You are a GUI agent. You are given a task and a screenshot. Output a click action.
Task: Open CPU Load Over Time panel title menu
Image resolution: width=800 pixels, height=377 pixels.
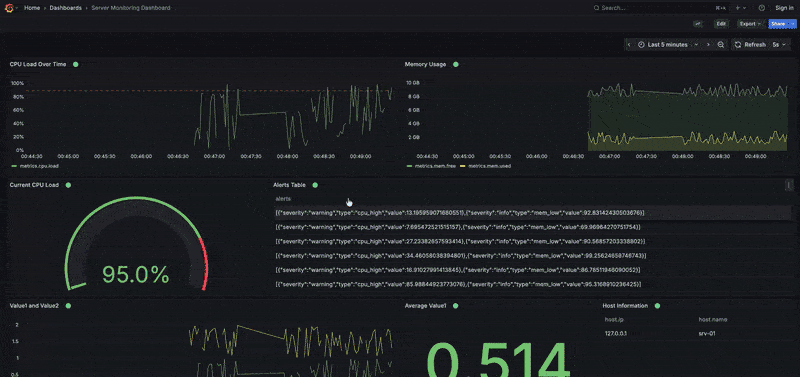[x=38, y=64]
